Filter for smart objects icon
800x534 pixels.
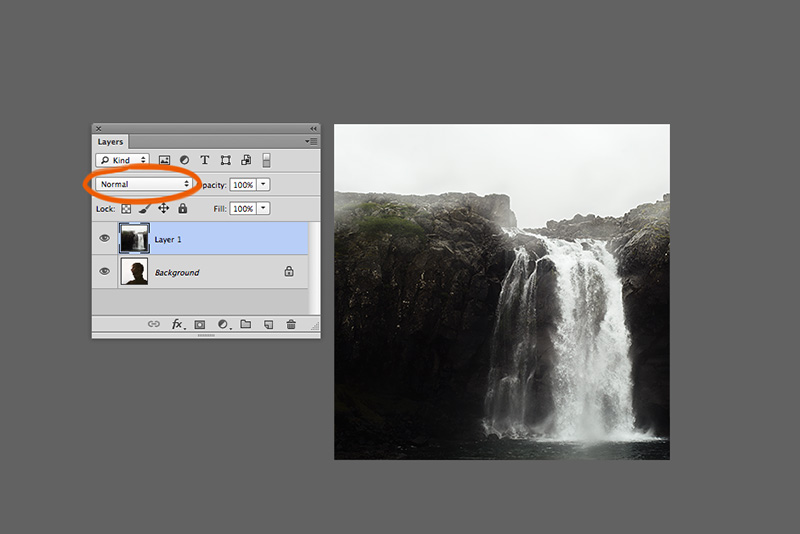[x=246, y=160]
